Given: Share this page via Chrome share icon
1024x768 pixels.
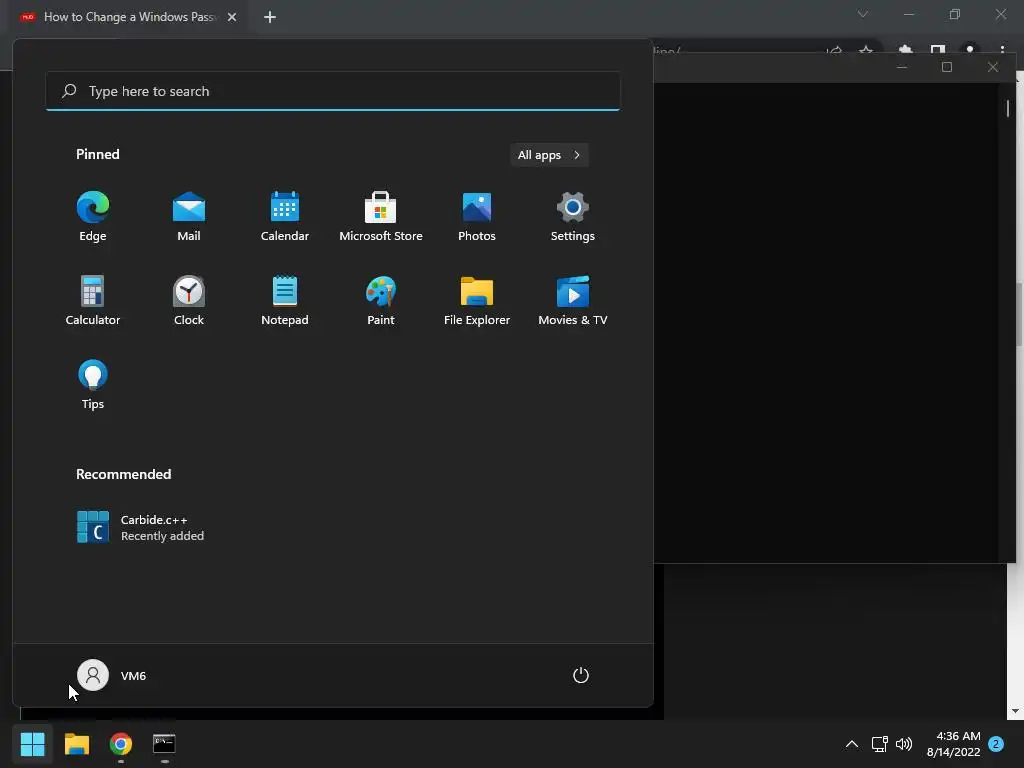Looking at the screenshot, I should [x=834, y=50].
